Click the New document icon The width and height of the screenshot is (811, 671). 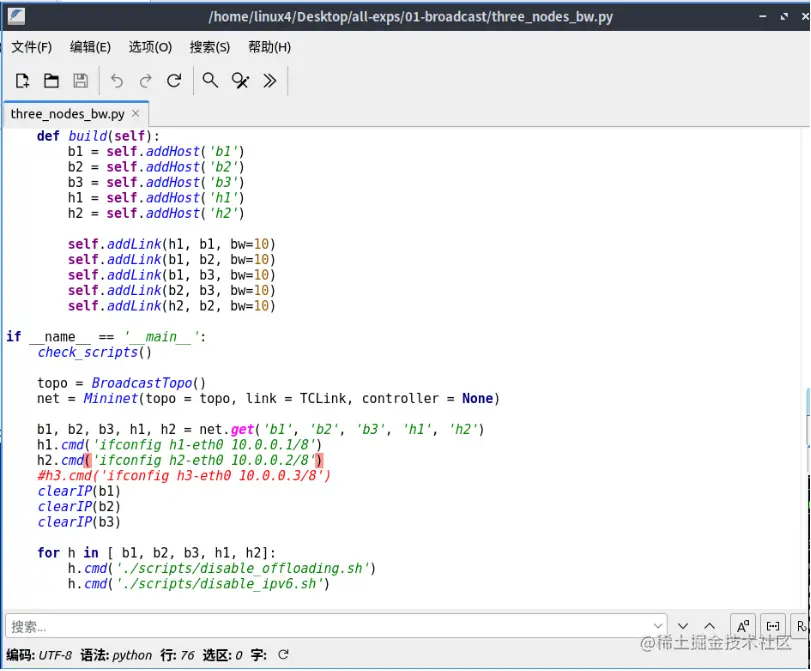click(x=22, y=81)
